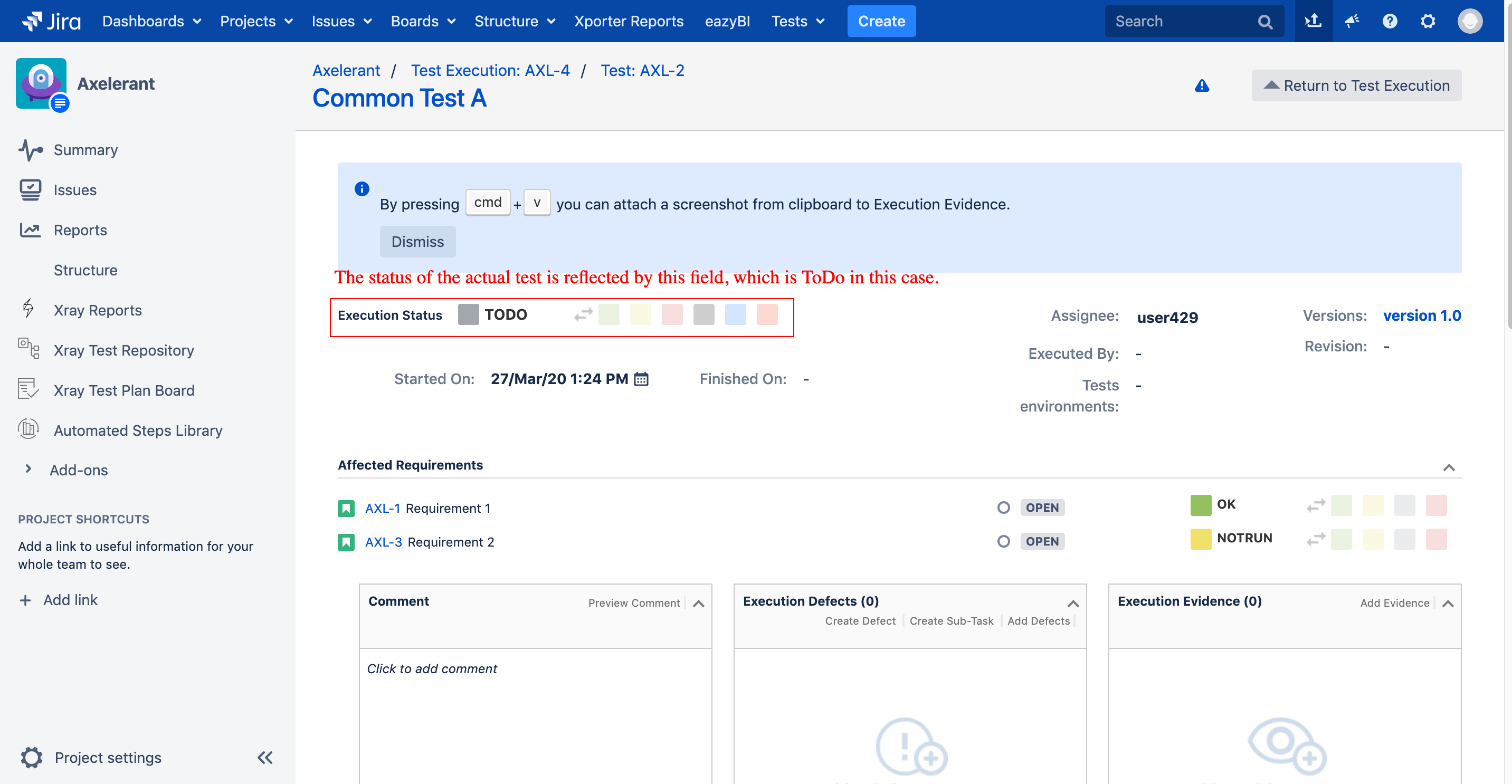
Task: Dismiss the clipboard info banner
Action: coord(417,242)
